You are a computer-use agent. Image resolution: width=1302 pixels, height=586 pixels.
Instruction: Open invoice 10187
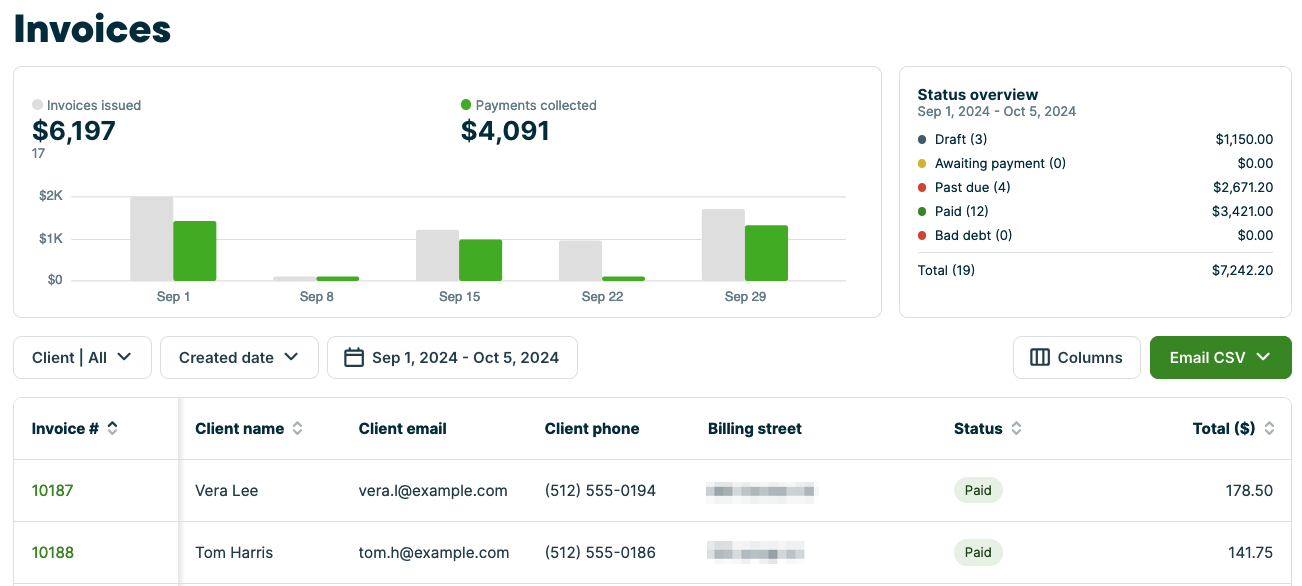52,490
